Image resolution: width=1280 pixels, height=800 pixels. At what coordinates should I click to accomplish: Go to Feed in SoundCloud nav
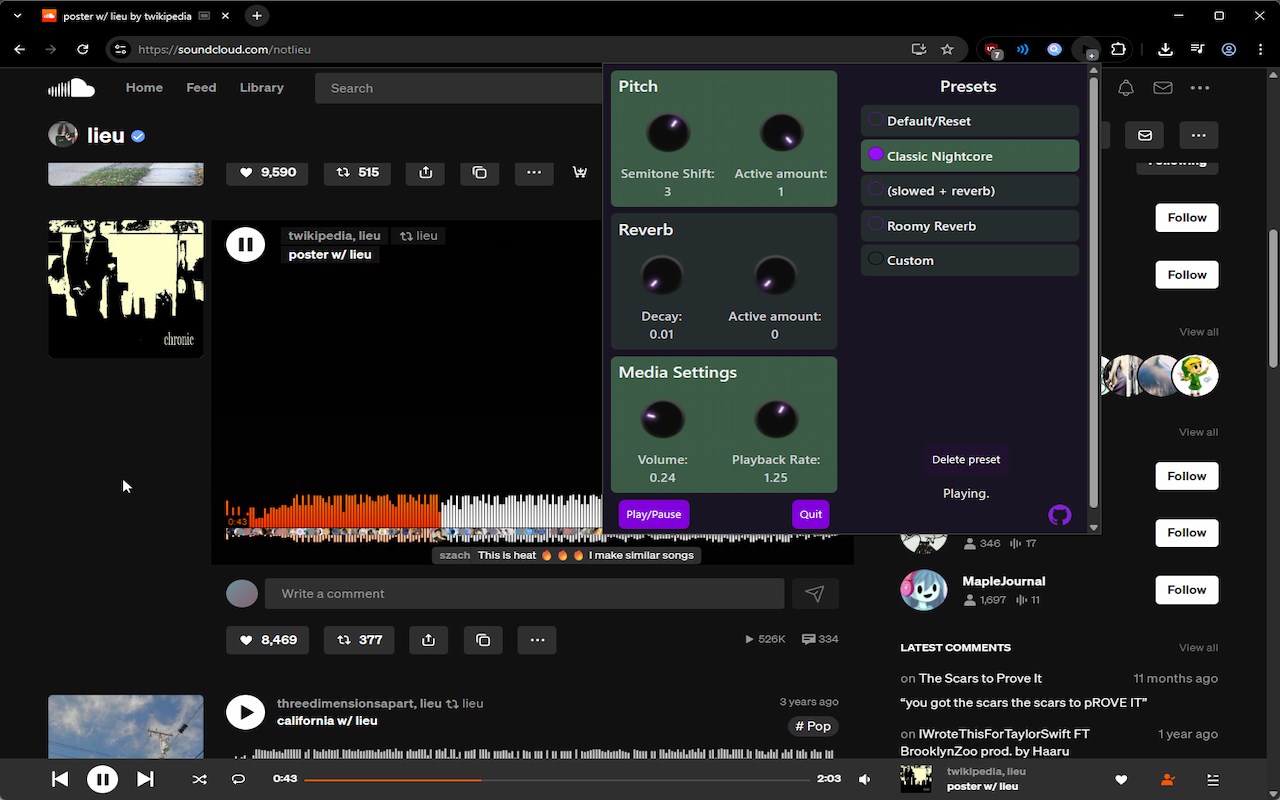[201, 88]
